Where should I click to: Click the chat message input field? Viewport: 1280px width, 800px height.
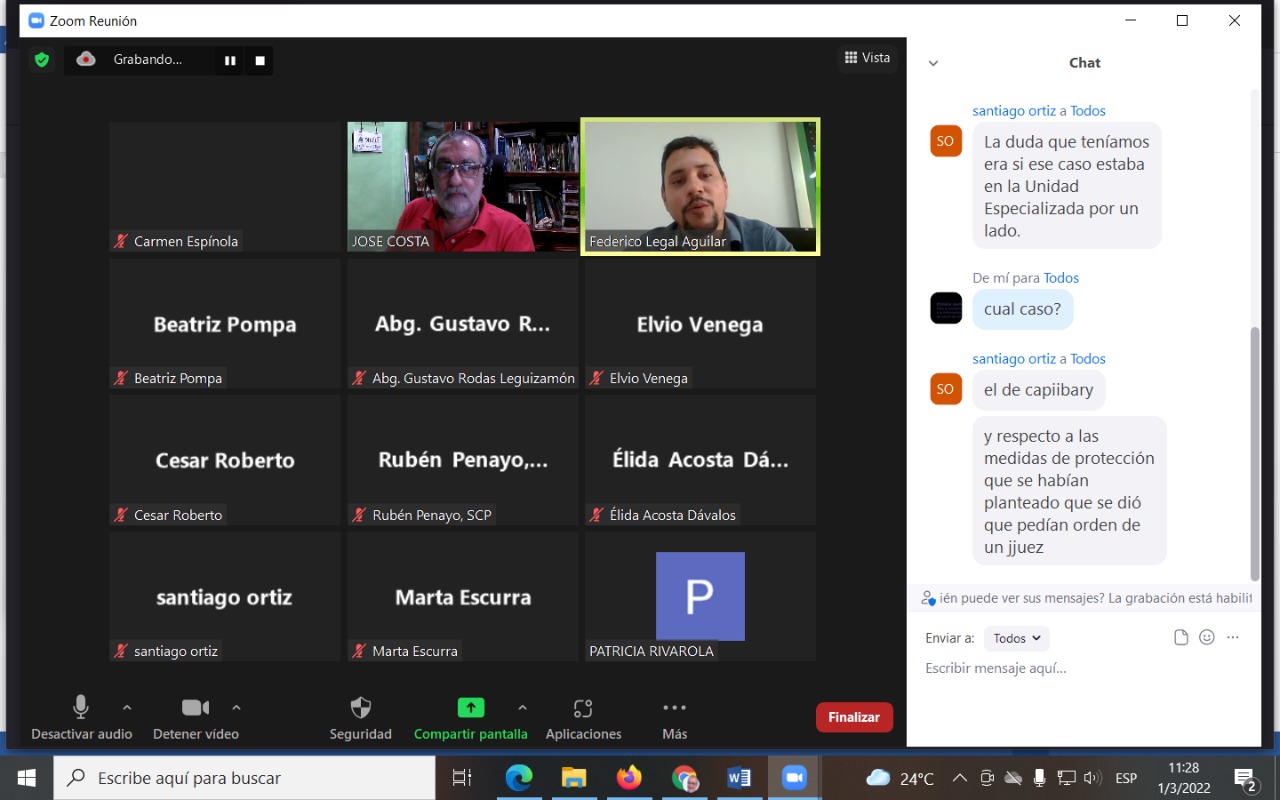pos(1080,668)
